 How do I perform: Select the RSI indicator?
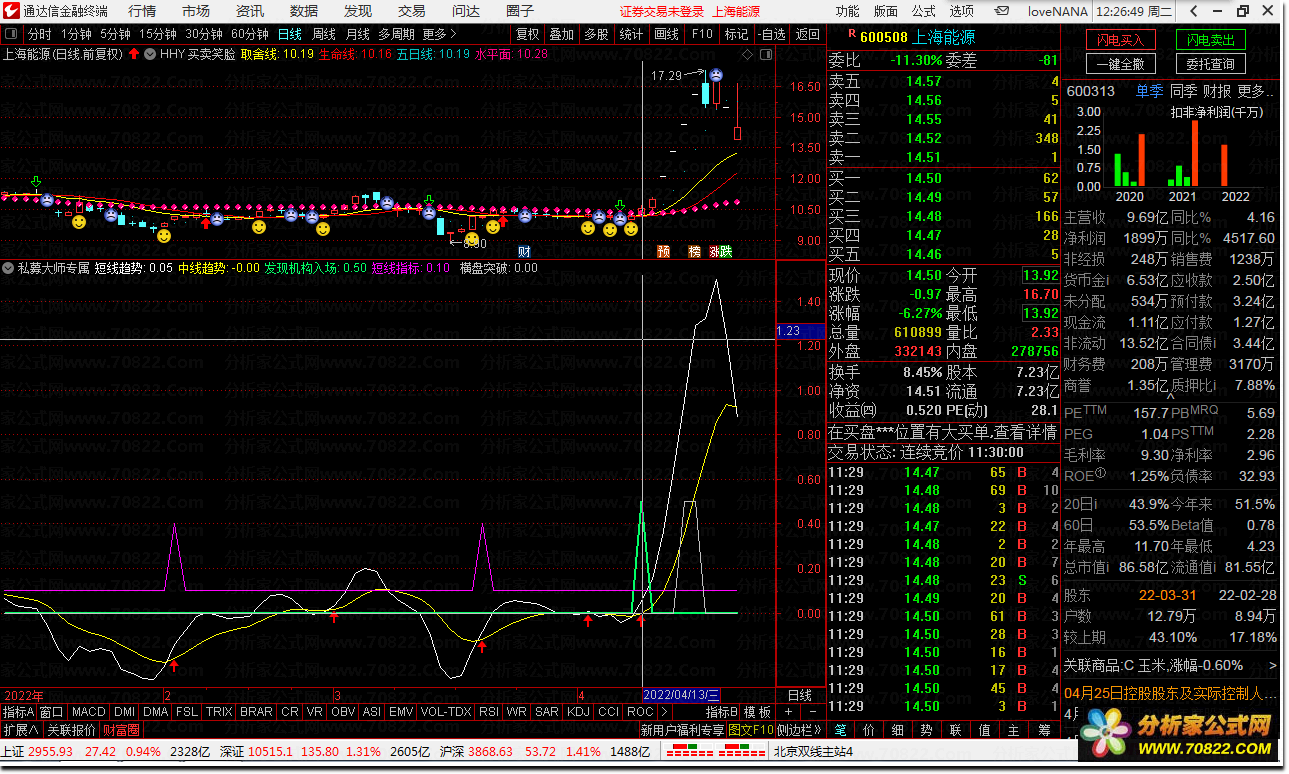[x=488, y=712]
